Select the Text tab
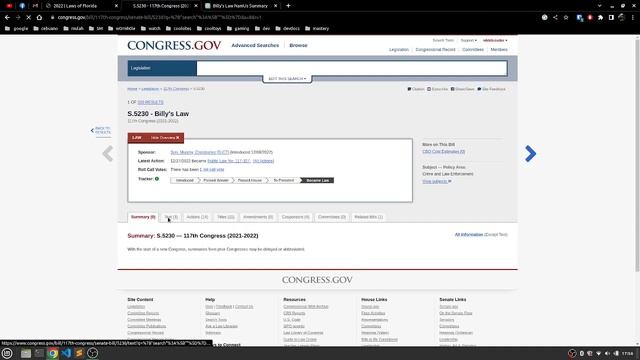640x360 pixels. pyautogui.click(x=171, y=217)
